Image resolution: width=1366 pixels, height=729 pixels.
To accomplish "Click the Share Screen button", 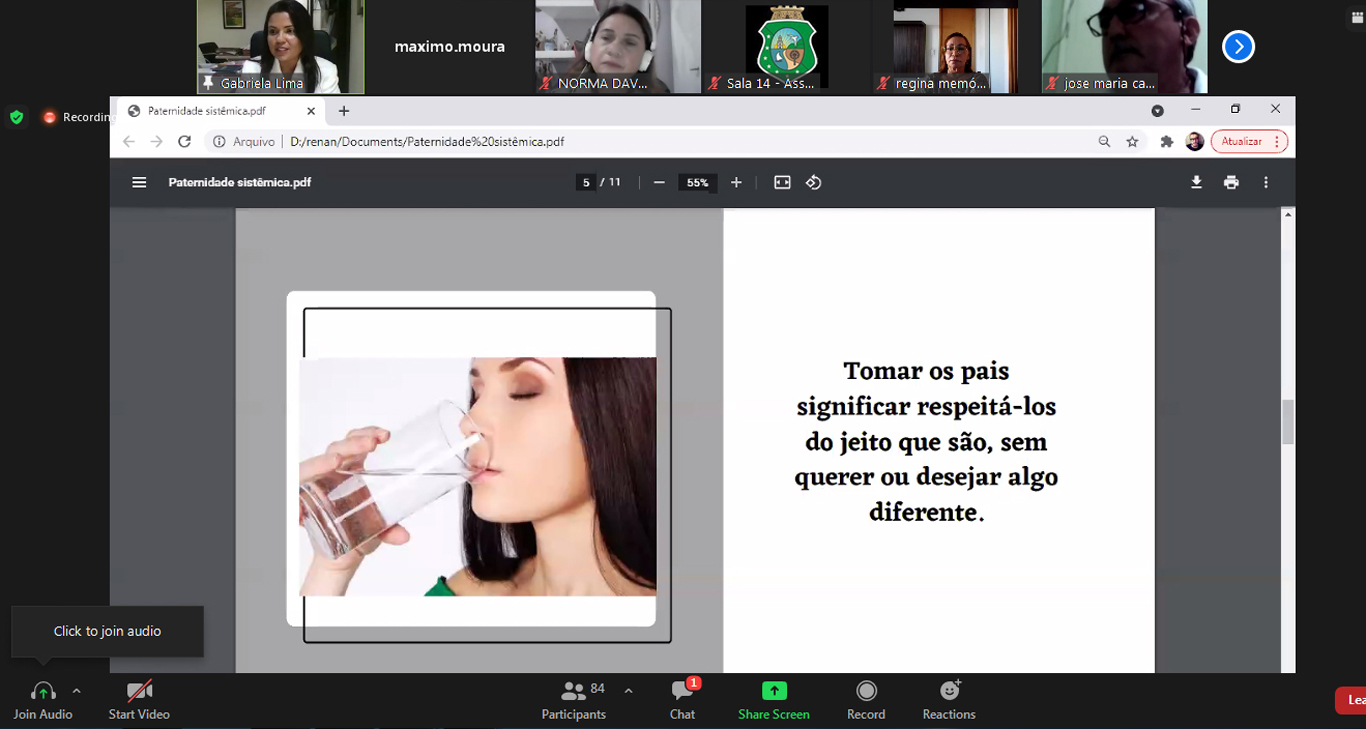I will click(774, 699).
